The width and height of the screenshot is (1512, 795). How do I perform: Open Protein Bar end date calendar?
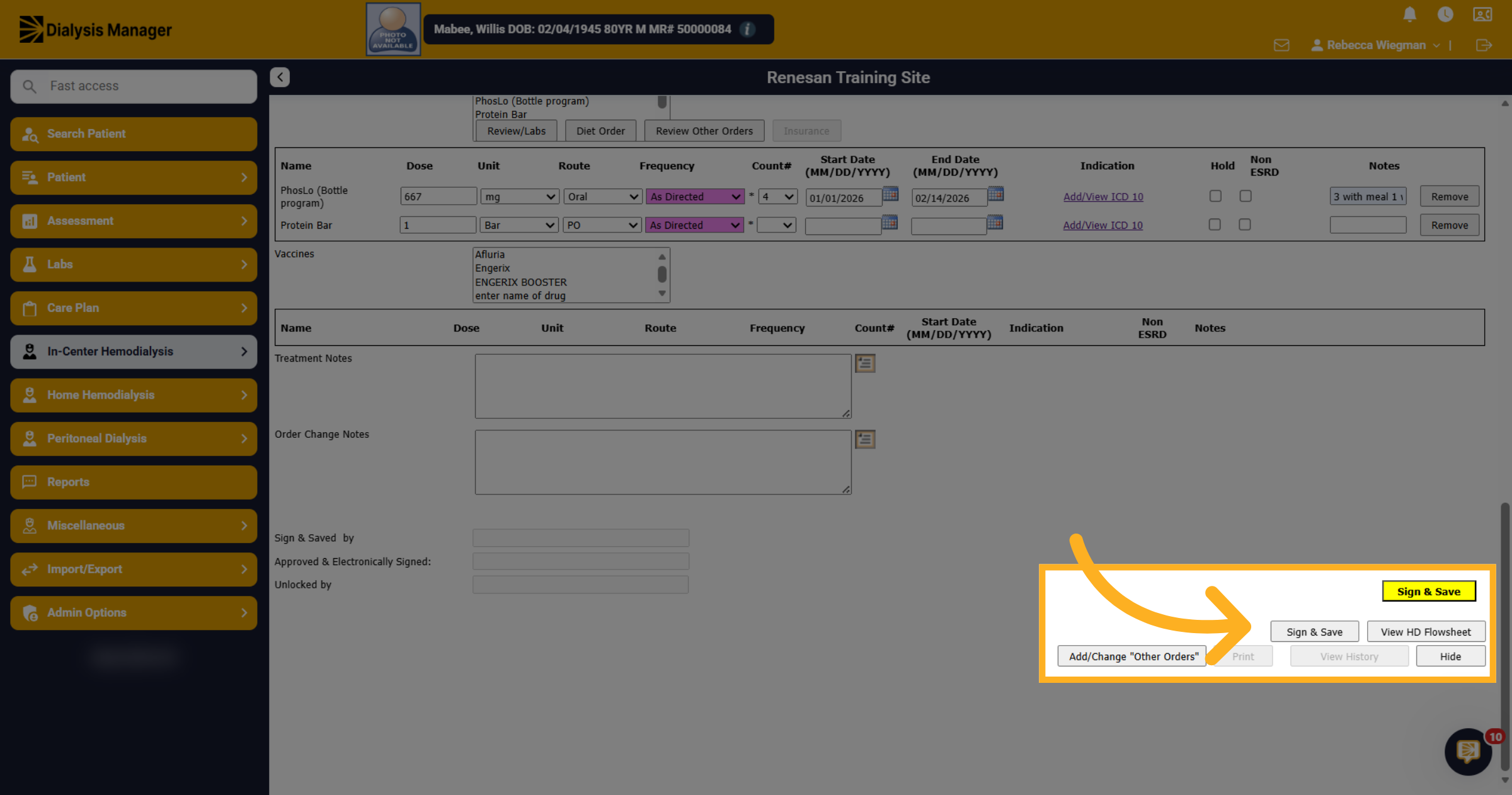pos(995,223)
